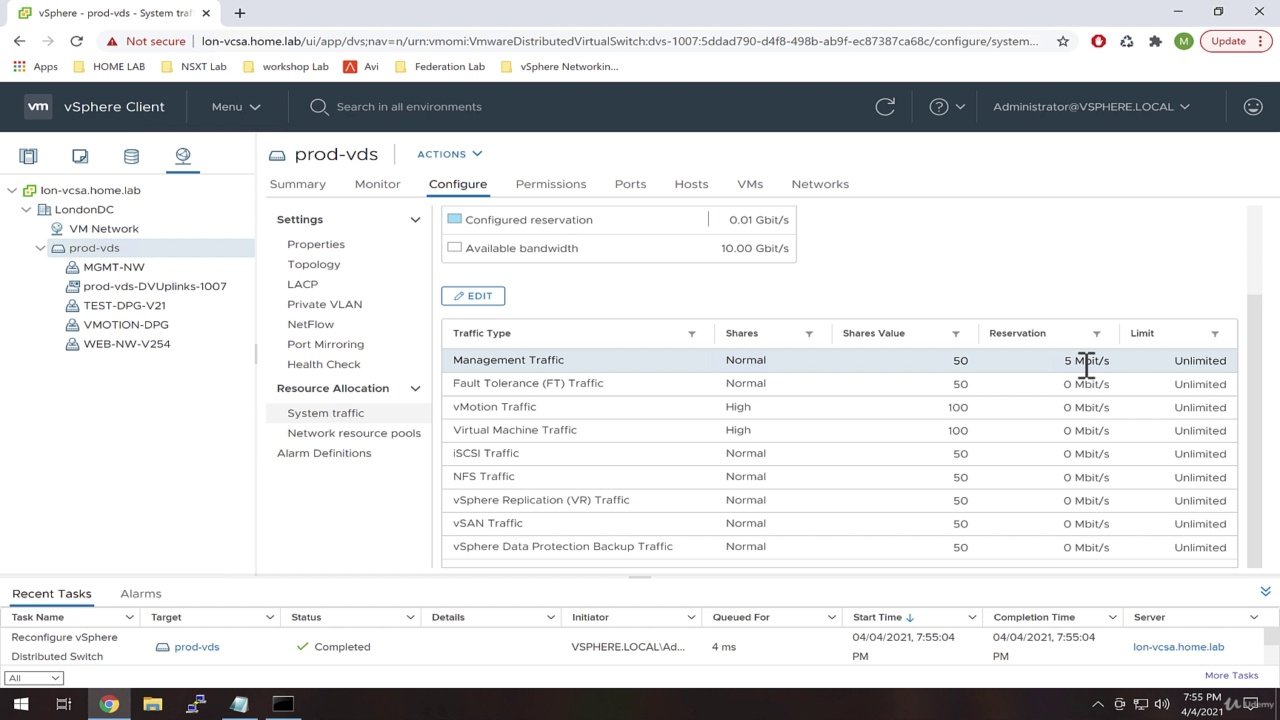Filter the Traffic Type column
The image size is (1280, 720).
click(x=691, y=334)
